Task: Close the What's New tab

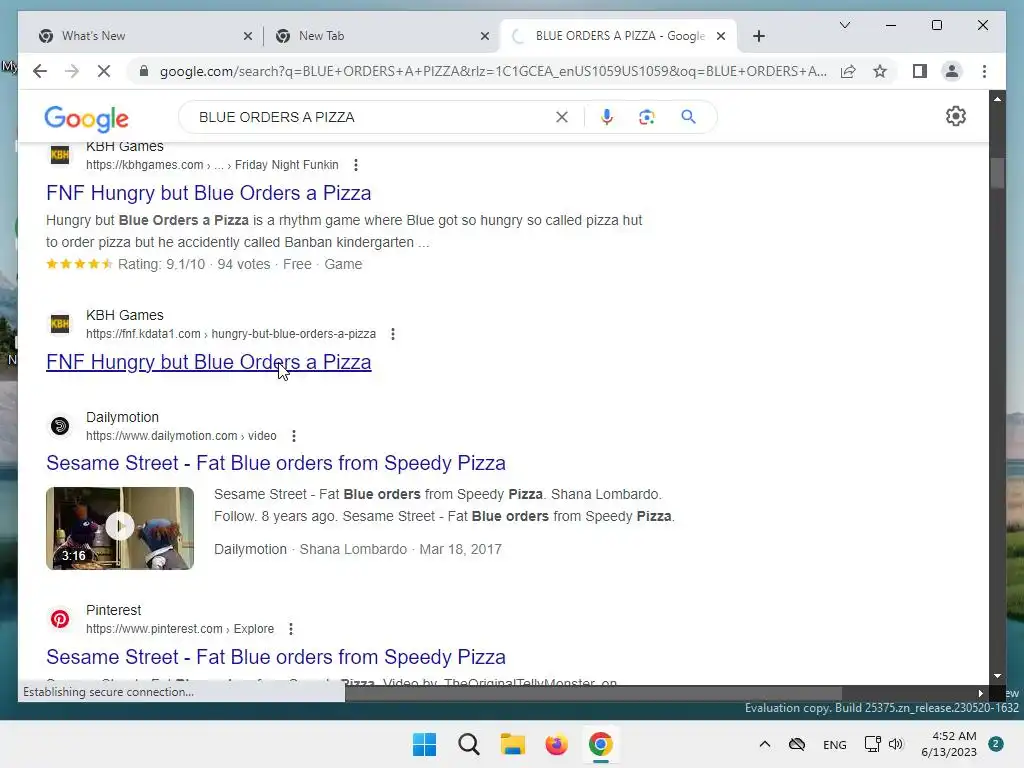Action: pyautogui.click(x=248, y=36)
